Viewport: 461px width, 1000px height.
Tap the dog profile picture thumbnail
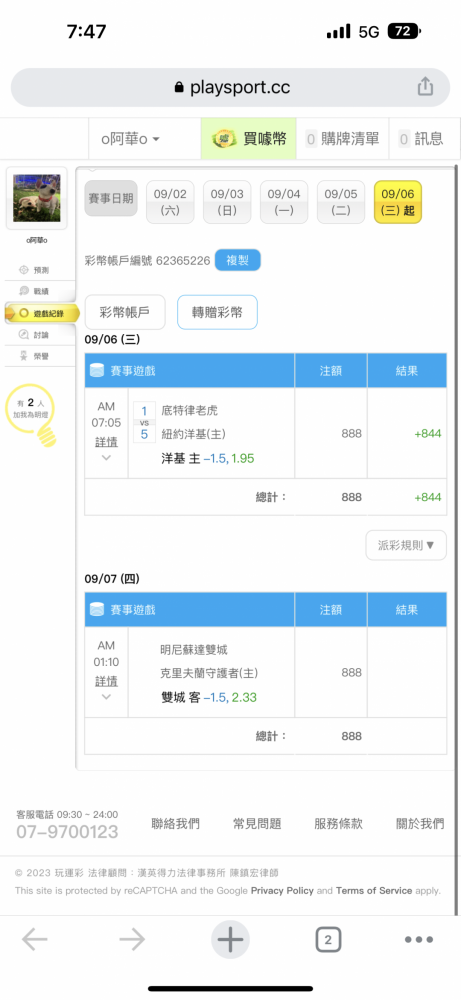[x=36, y=198]
